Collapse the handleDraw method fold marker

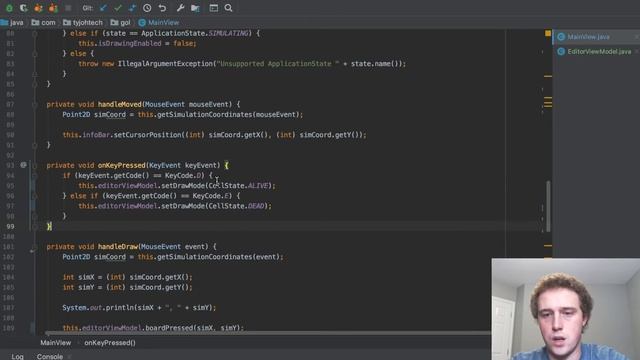click(x=35, y=247)
